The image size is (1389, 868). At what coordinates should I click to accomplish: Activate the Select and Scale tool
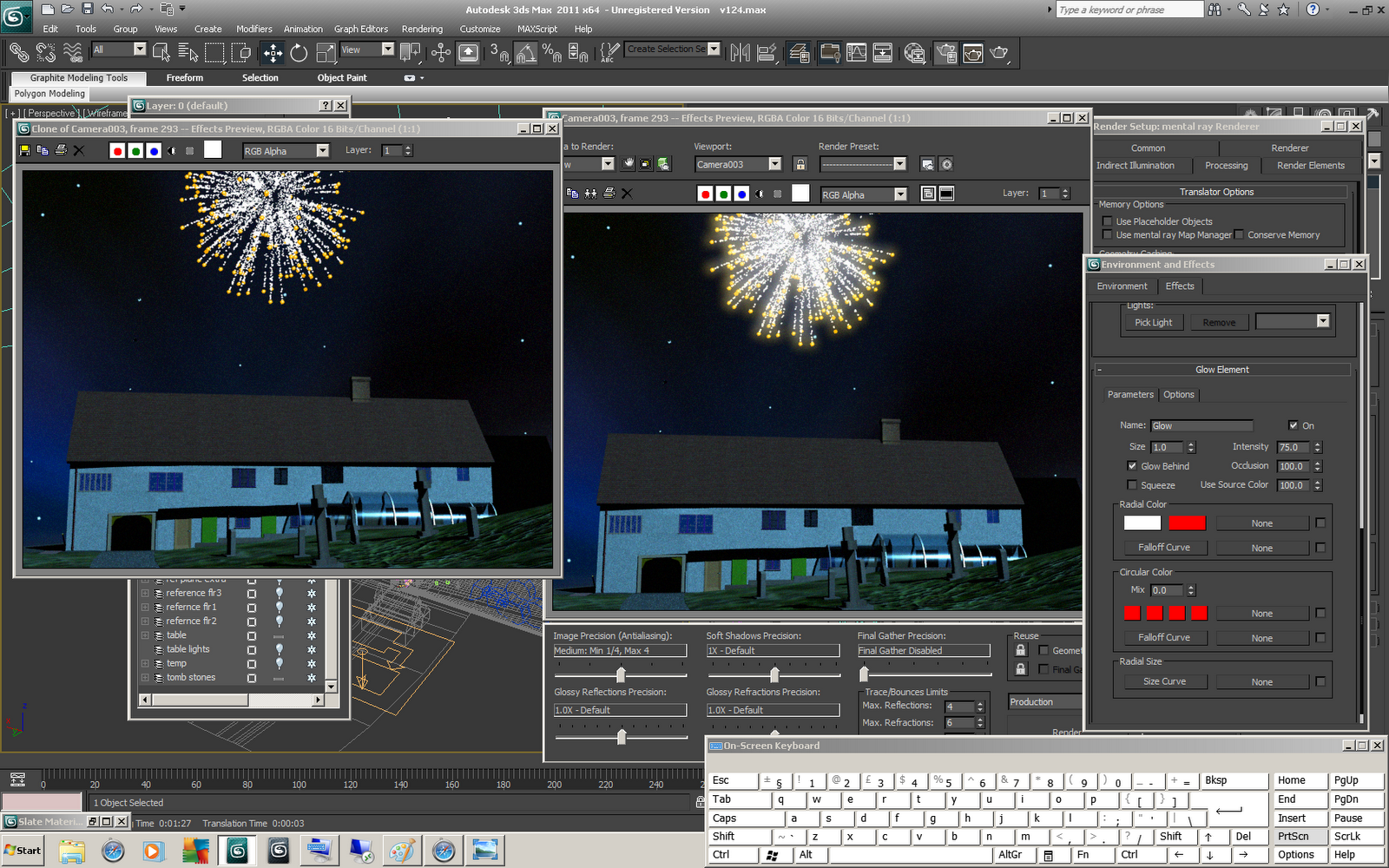pos(326,53)
